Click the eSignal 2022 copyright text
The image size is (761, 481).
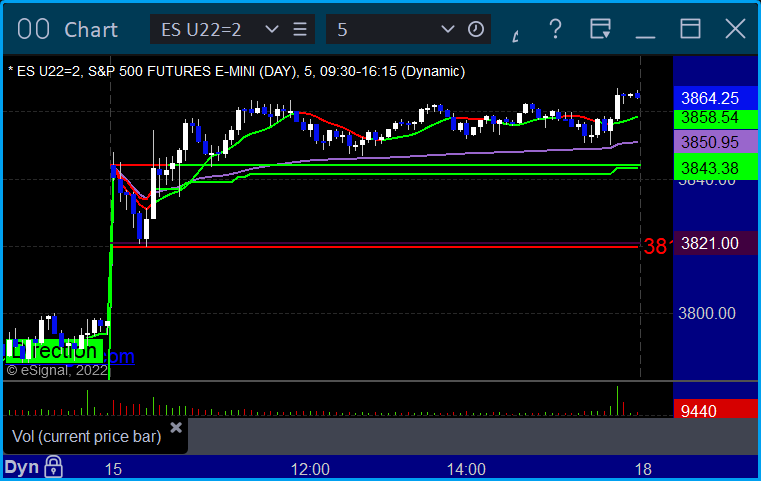57,371
